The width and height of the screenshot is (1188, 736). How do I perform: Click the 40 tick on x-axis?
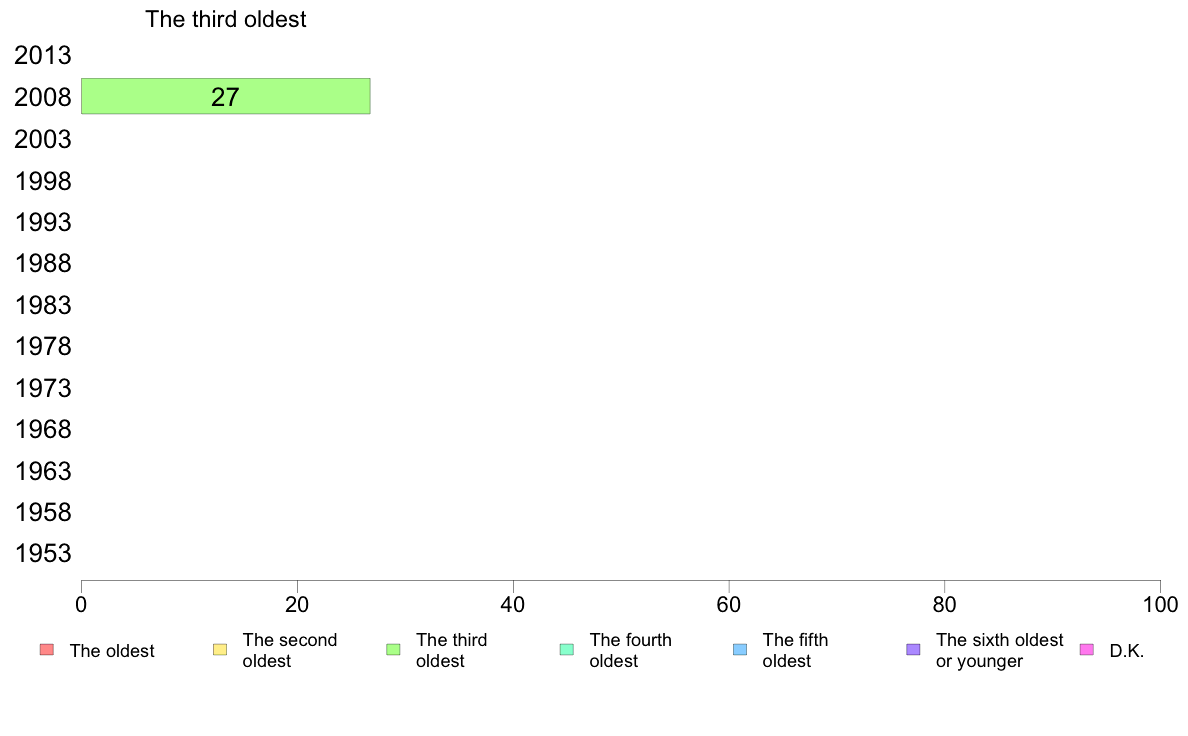[x=513, y=604]
